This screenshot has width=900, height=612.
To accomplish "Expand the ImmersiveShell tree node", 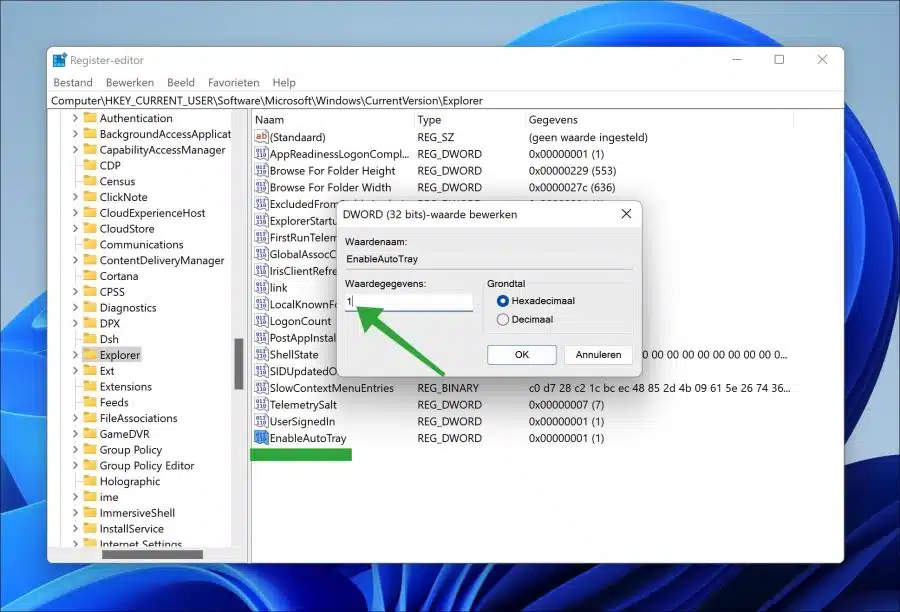I will pyautogui.click(x=75, y=513).
